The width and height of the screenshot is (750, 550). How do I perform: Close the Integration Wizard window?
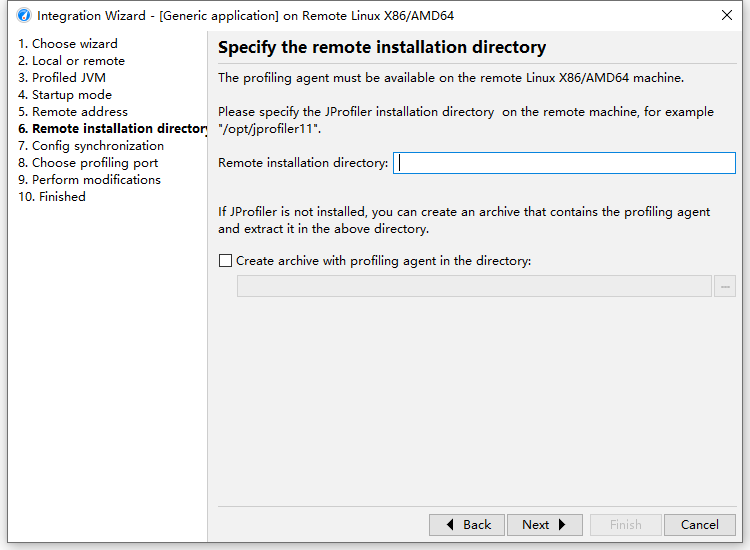click(x=726, y=16)
